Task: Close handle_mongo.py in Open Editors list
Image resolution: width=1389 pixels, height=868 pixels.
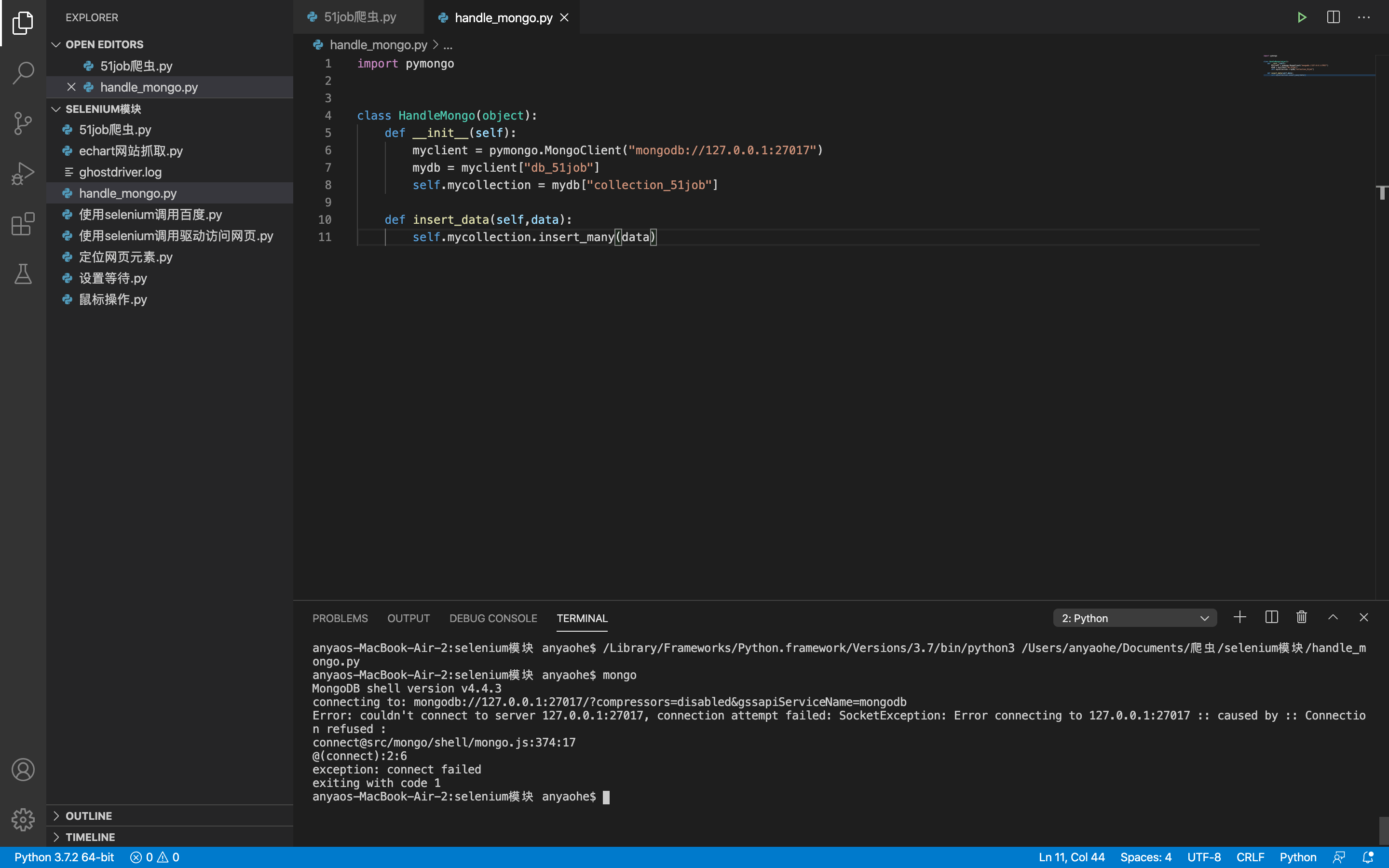Action: click(x=71, y=87)
